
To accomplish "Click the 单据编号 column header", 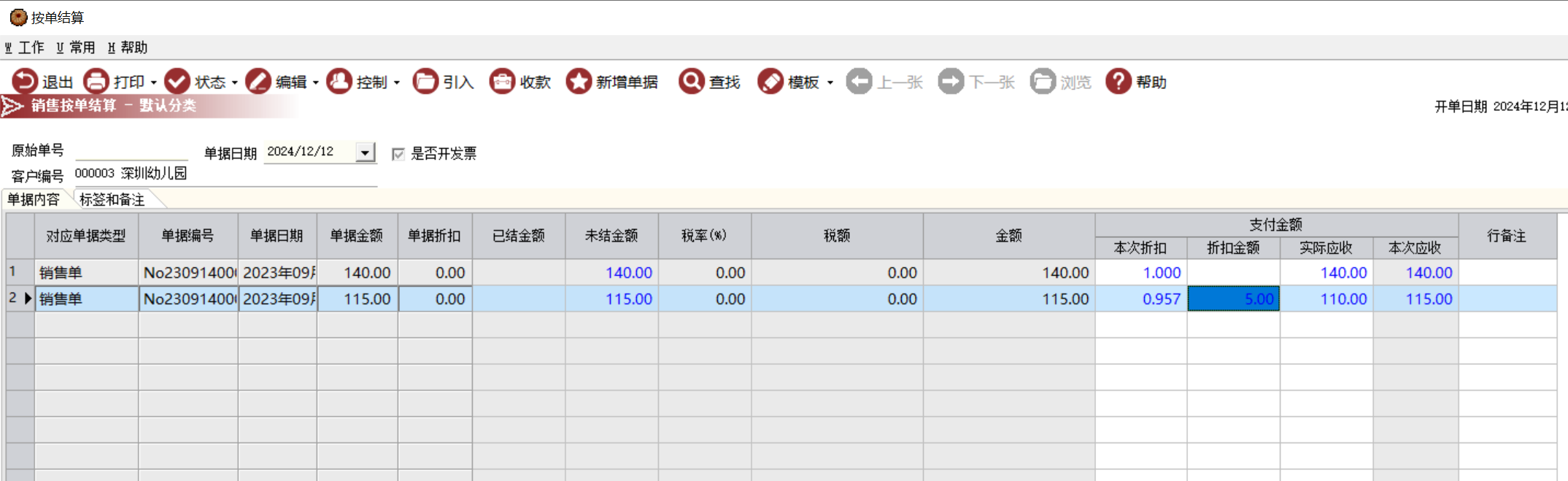I will coord(188,236).
